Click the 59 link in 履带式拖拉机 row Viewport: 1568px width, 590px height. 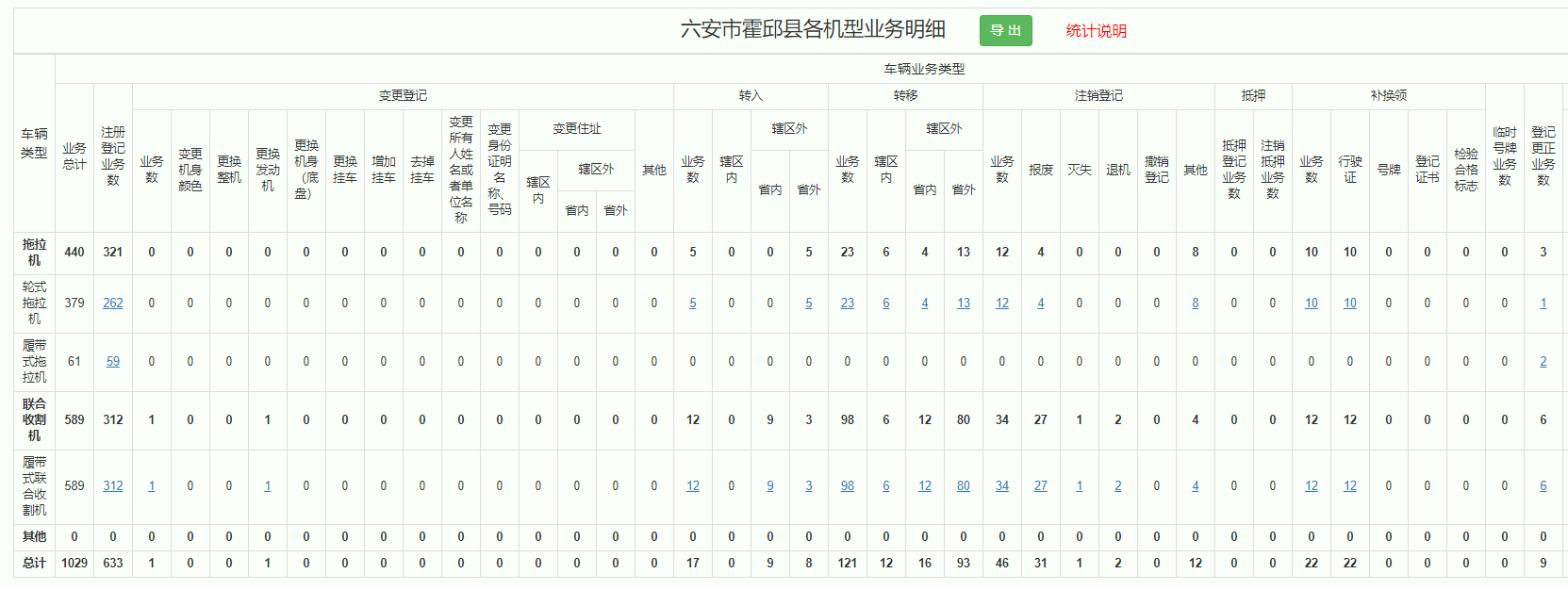coord(113,362)
